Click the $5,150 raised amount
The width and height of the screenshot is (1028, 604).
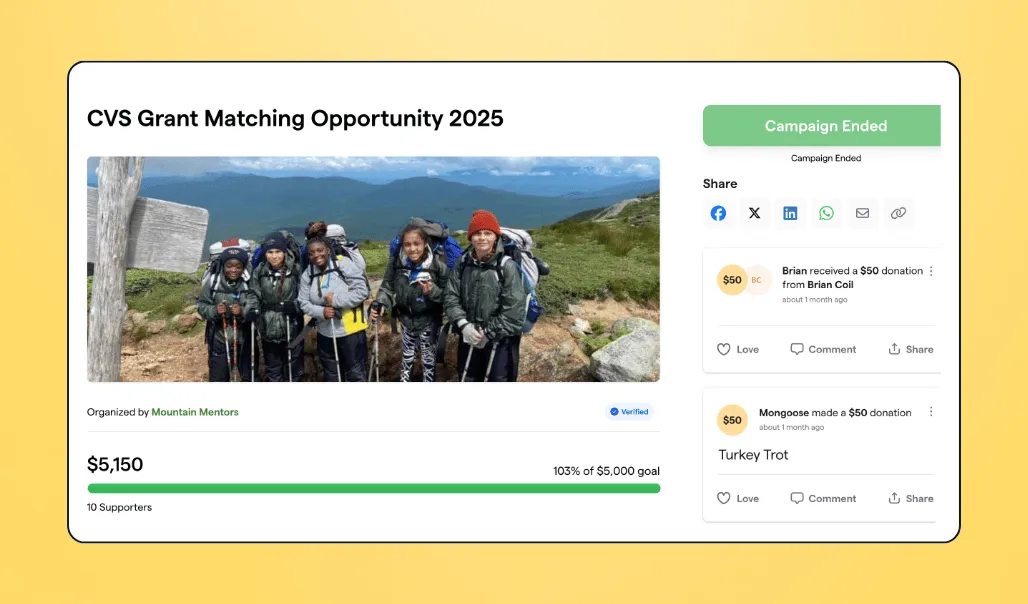tap(115, 464)
